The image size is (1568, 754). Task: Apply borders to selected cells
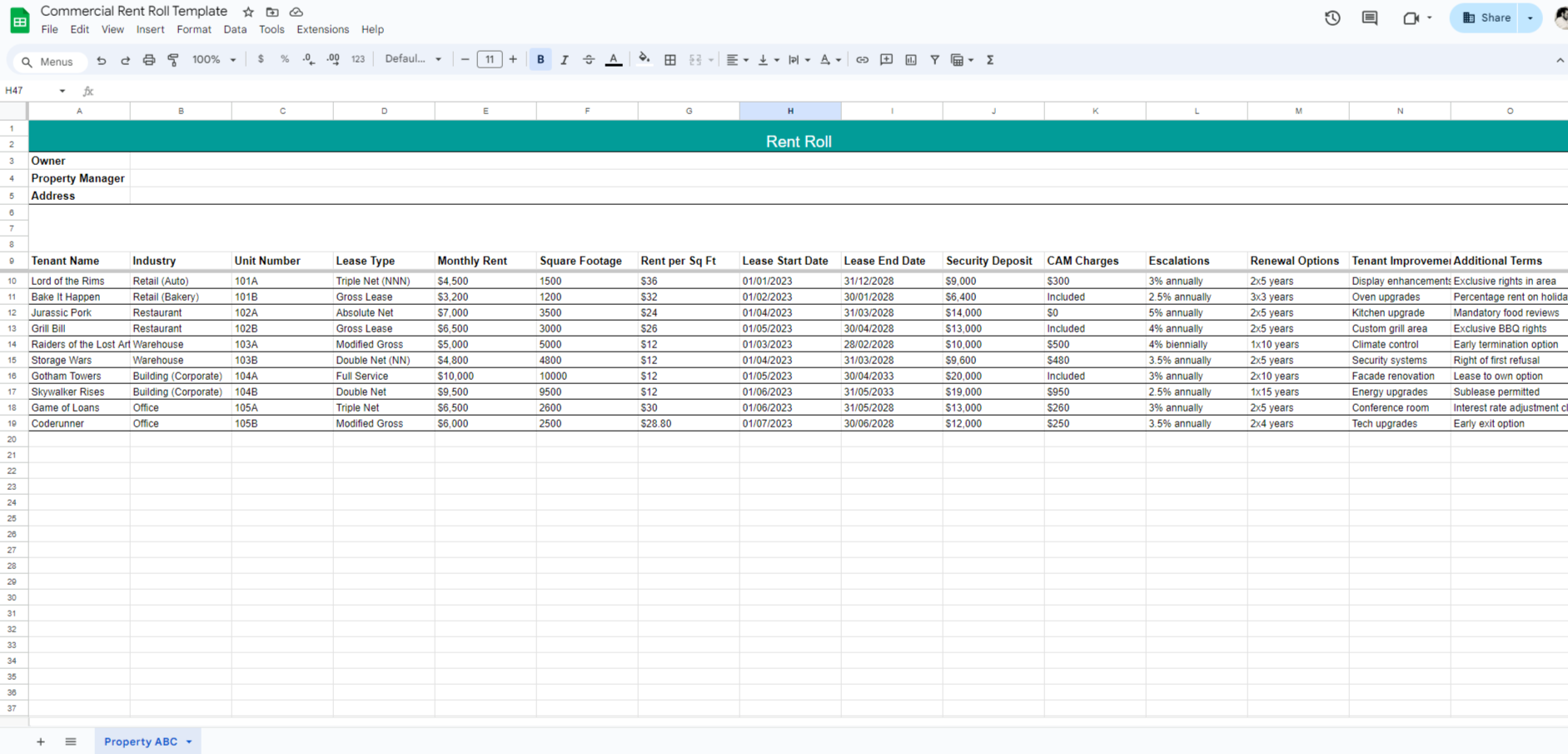(670, 59)
